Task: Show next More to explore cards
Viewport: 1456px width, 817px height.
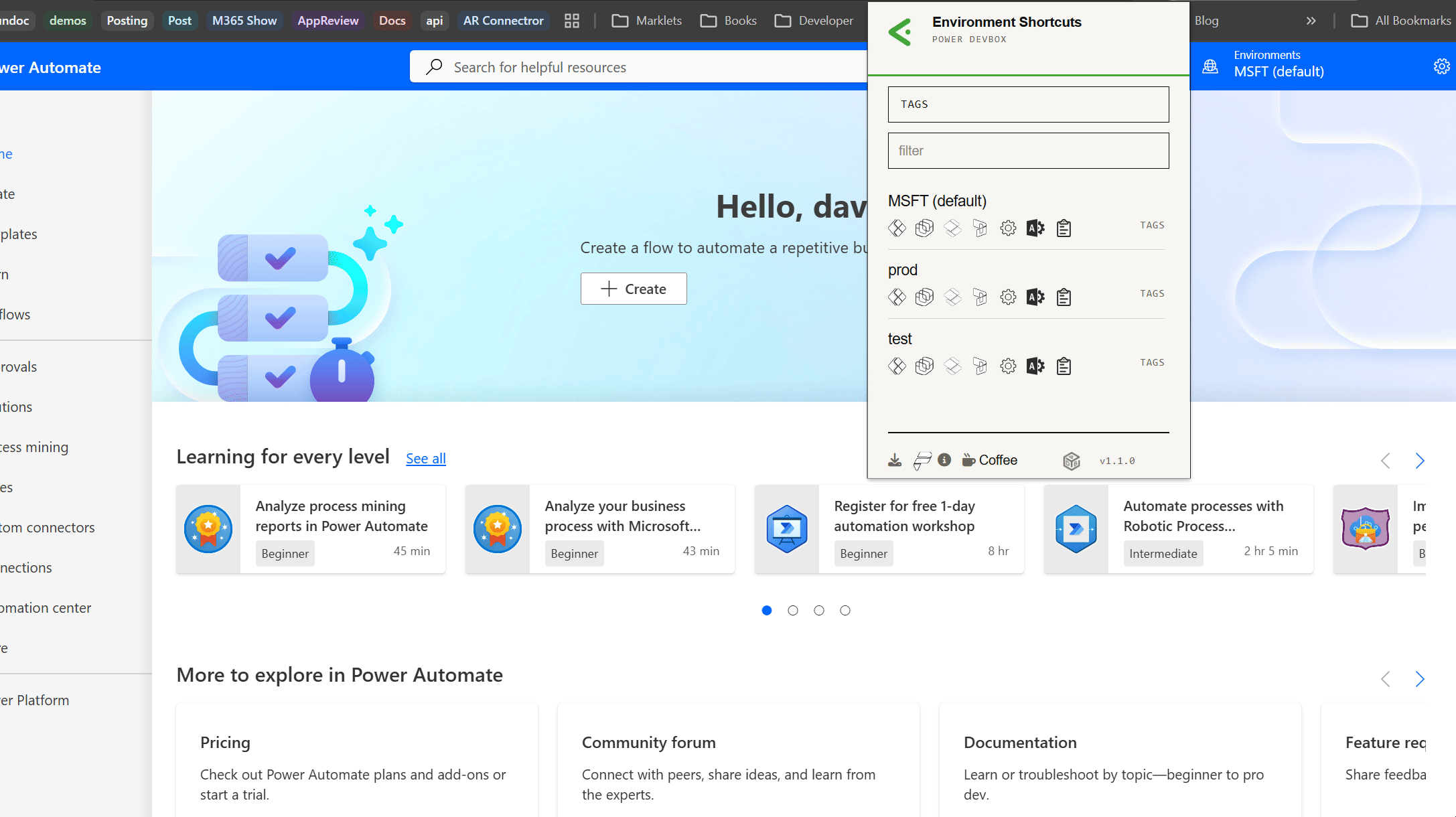Action: pos(1419,679)
